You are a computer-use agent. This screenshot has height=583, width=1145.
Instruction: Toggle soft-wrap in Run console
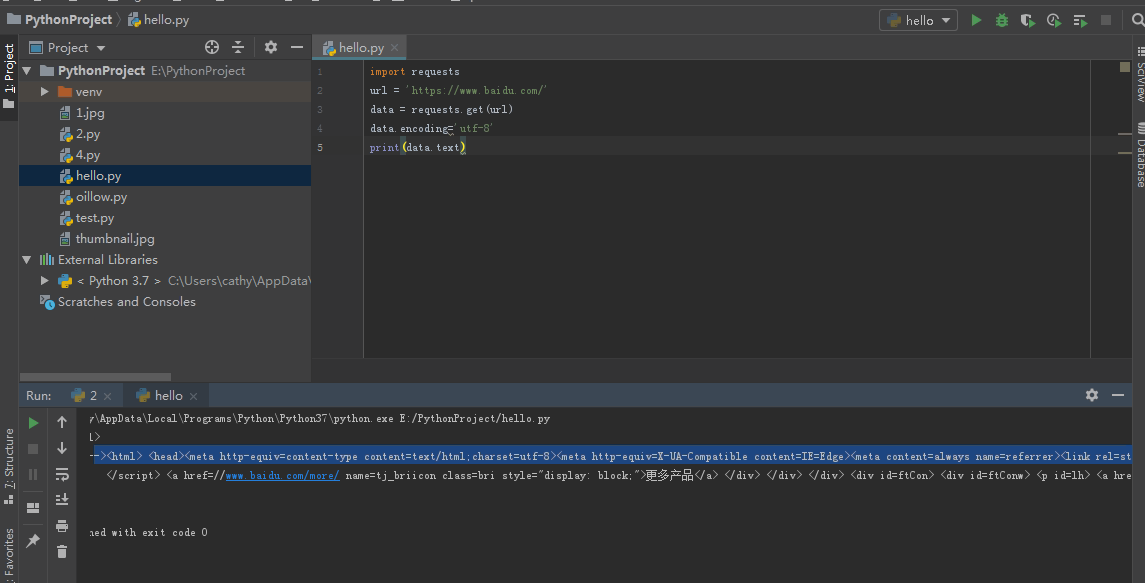(x=62, y=475)
